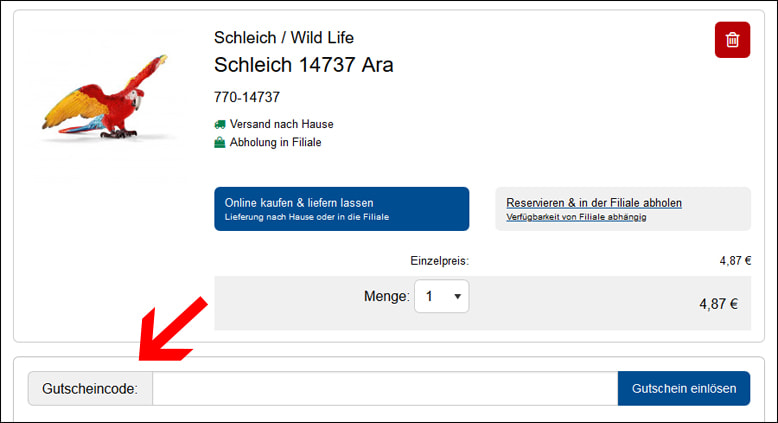Open the Schleich 14737 Ara product title
The image size is (778, 423).
[304, 65]
